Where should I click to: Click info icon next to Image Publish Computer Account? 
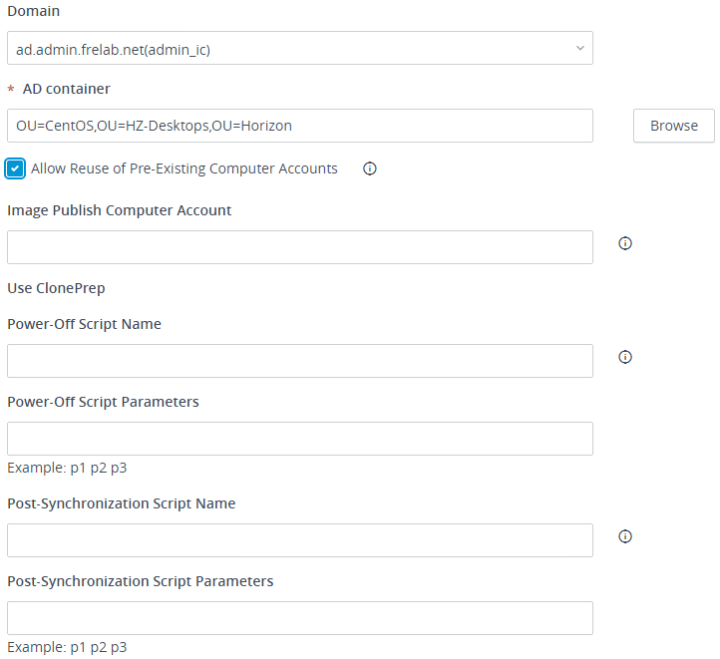pos(625,243)
